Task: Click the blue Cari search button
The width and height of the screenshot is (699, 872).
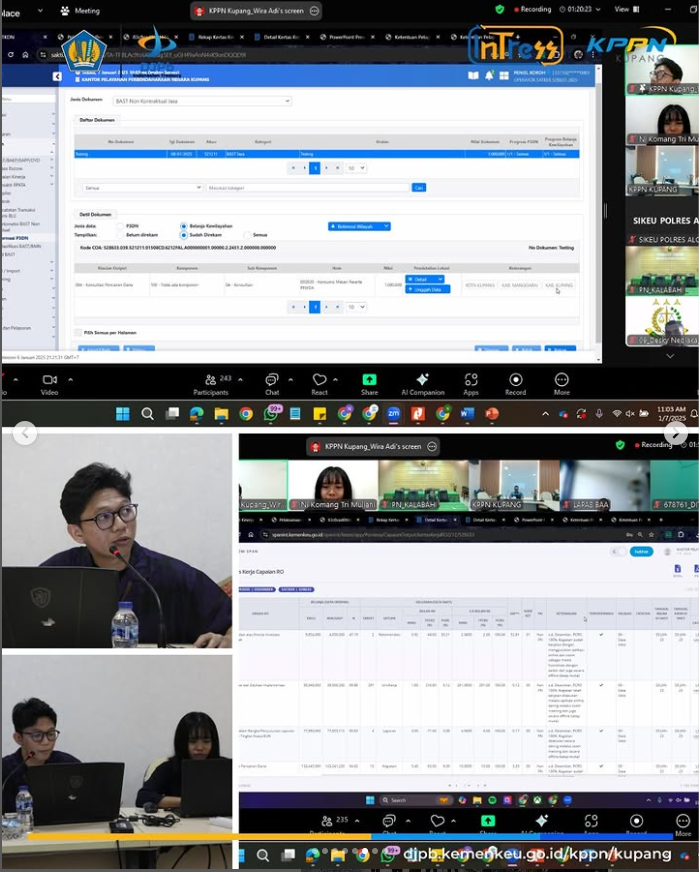Action: (419, 187)
